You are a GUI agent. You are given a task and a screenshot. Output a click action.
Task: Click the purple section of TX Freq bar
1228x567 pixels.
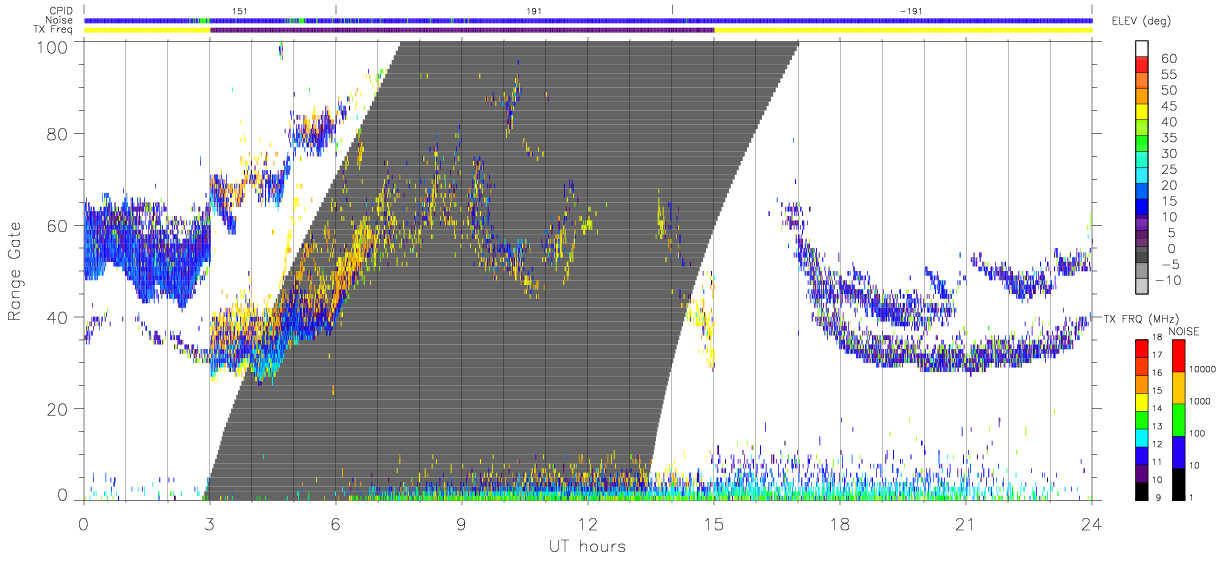click(462, 30)
